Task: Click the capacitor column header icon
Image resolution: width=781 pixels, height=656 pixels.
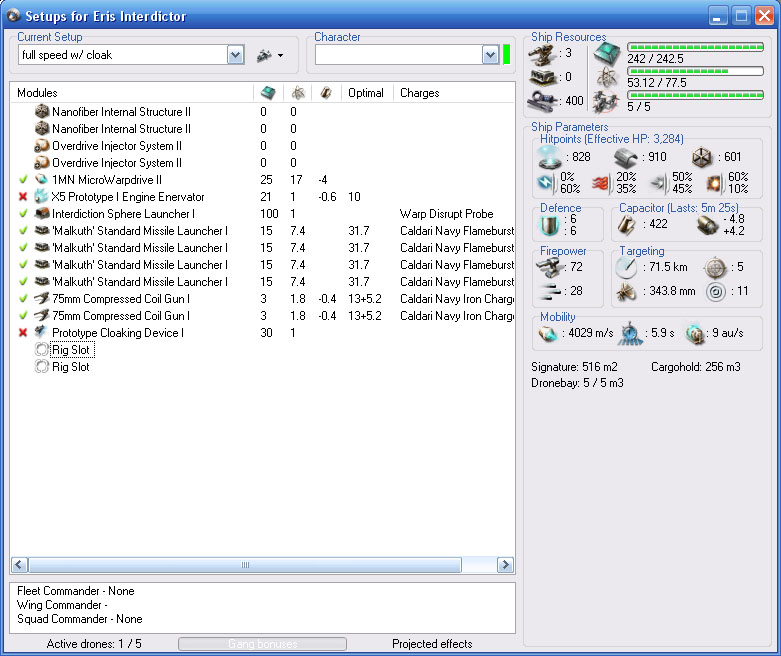Action: 326,93
